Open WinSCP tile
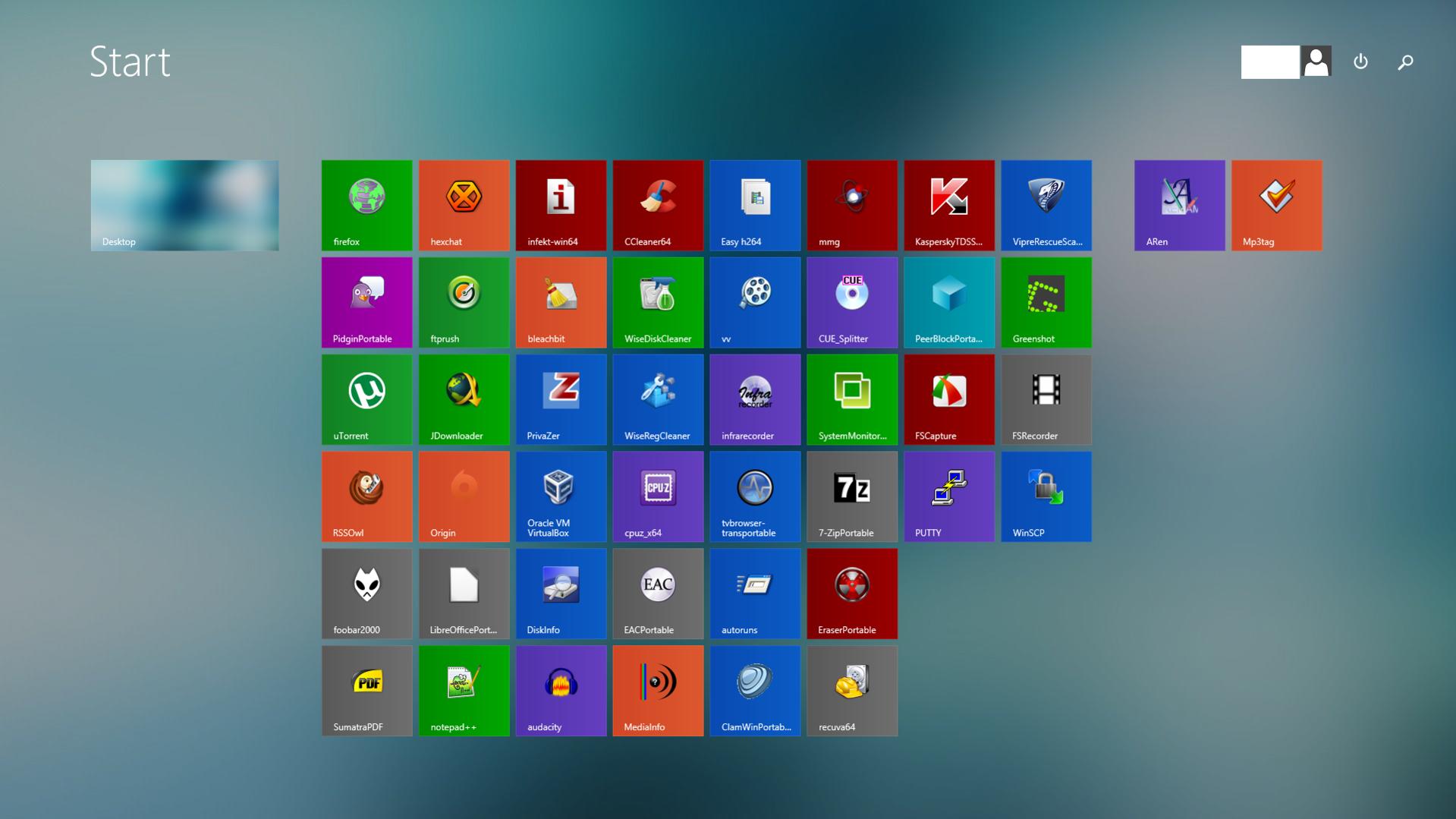Screen dimensions: 1456x819 pyautogui.click(x=1046, y=496)
